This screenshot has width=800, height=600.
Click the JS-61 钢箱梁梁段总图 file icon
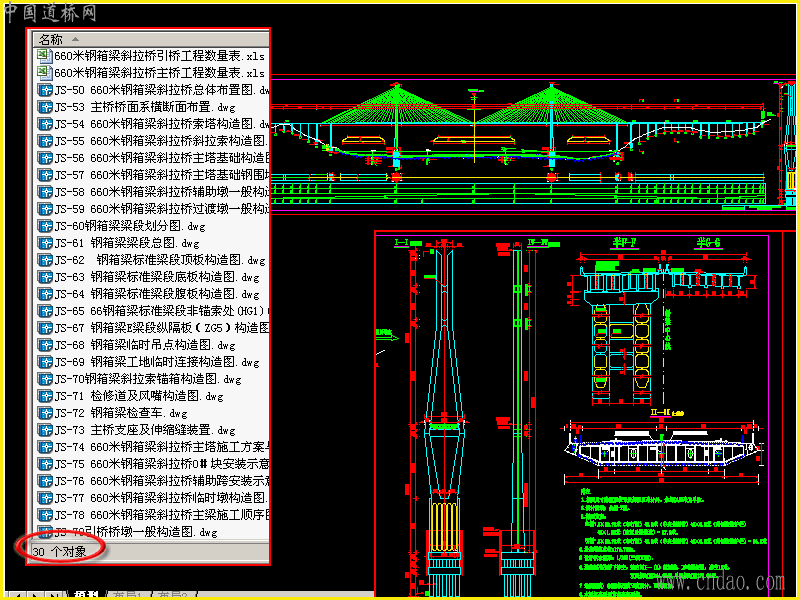click(x=45, y=243)
